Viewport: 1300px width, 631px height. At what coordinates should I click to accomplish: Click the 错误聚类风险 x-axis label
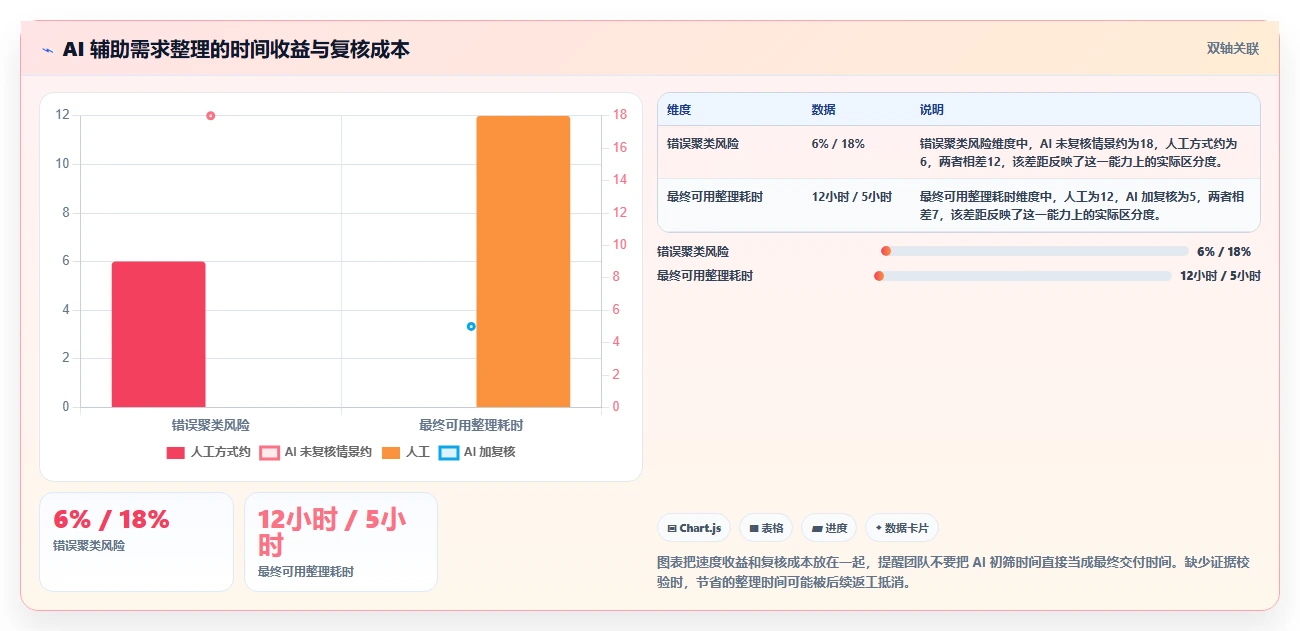pos(211,425)
